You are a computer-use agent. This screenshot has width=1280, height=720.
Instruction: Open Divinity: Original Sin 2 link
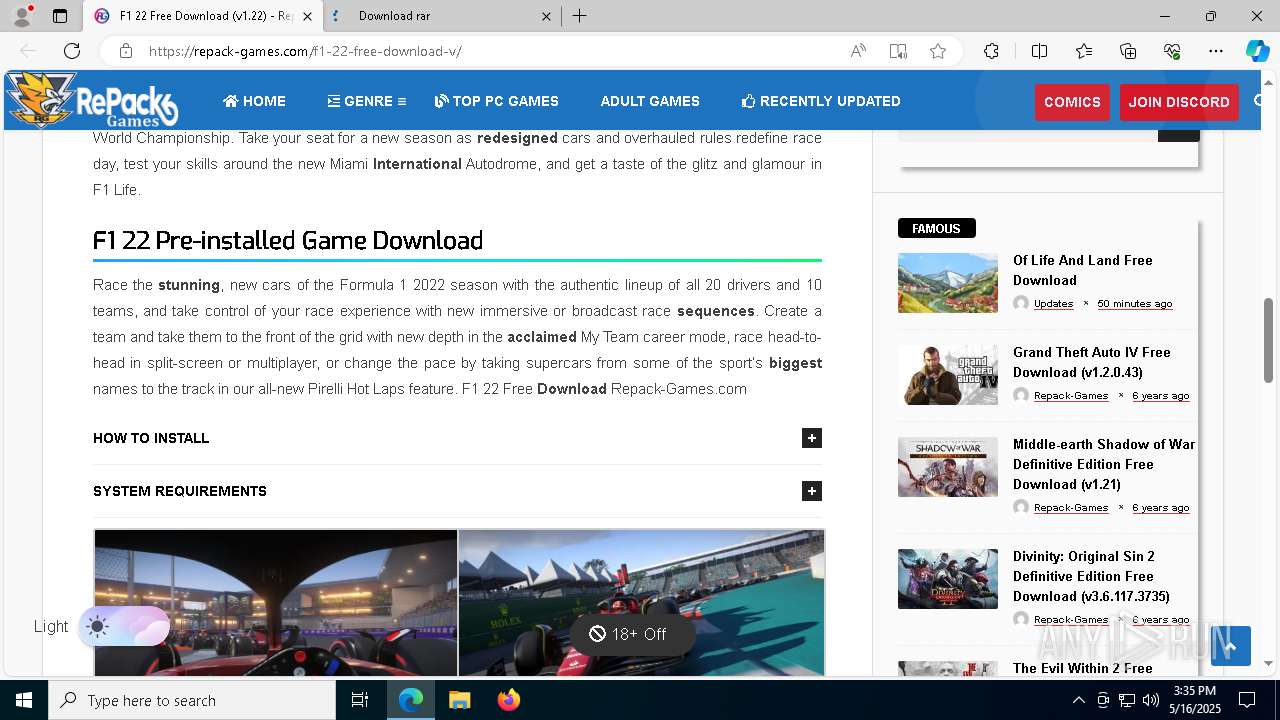1091,576
